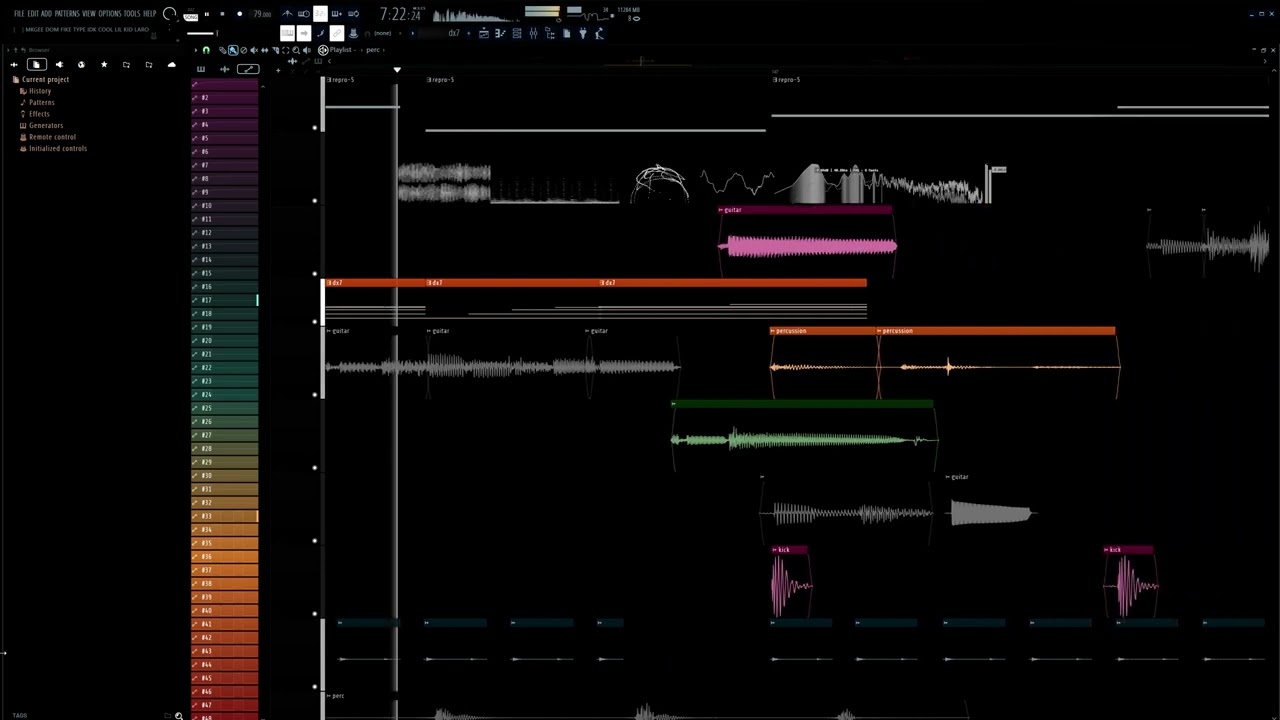This screenshot has height=720, width=1280.
Task: Open the Playlist window from toolbar
Action: tap(484, 33)
